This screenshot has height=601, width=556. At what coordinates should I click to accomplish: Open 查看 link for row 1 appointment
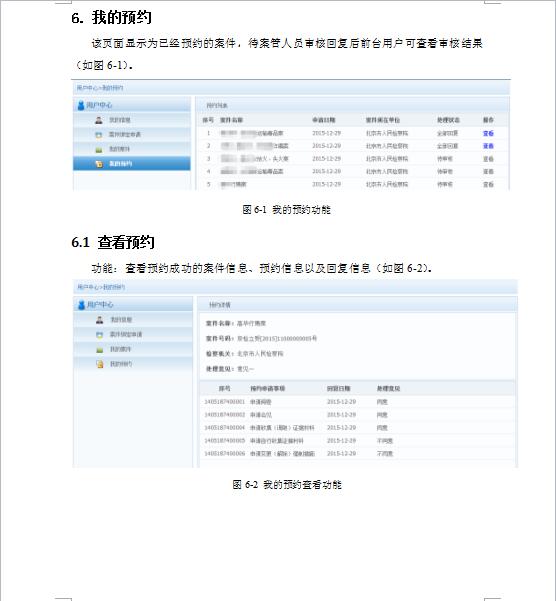(488, 133)
